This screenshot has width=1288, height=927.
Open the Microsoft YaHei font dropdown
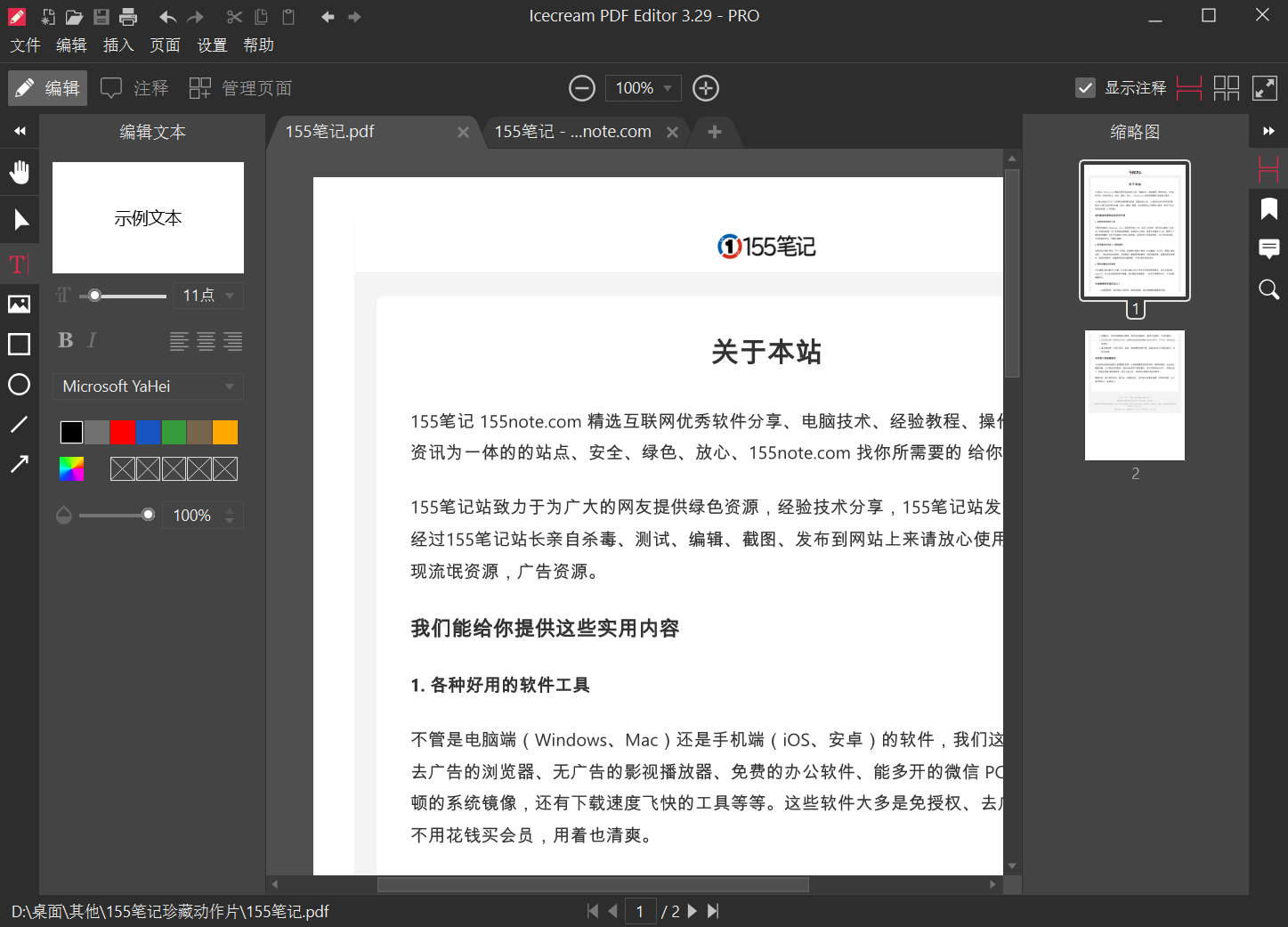click(x=148, y=386)
